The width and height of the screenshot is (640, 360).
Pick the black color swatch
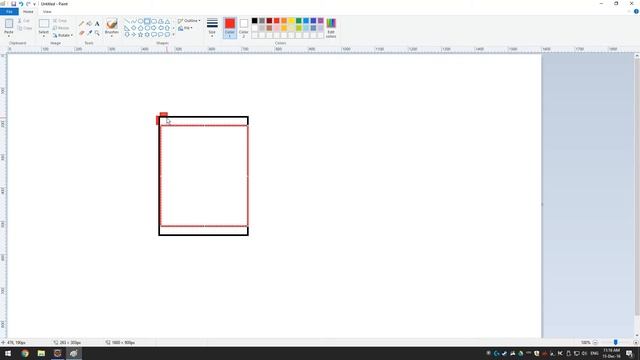[255, 21]
